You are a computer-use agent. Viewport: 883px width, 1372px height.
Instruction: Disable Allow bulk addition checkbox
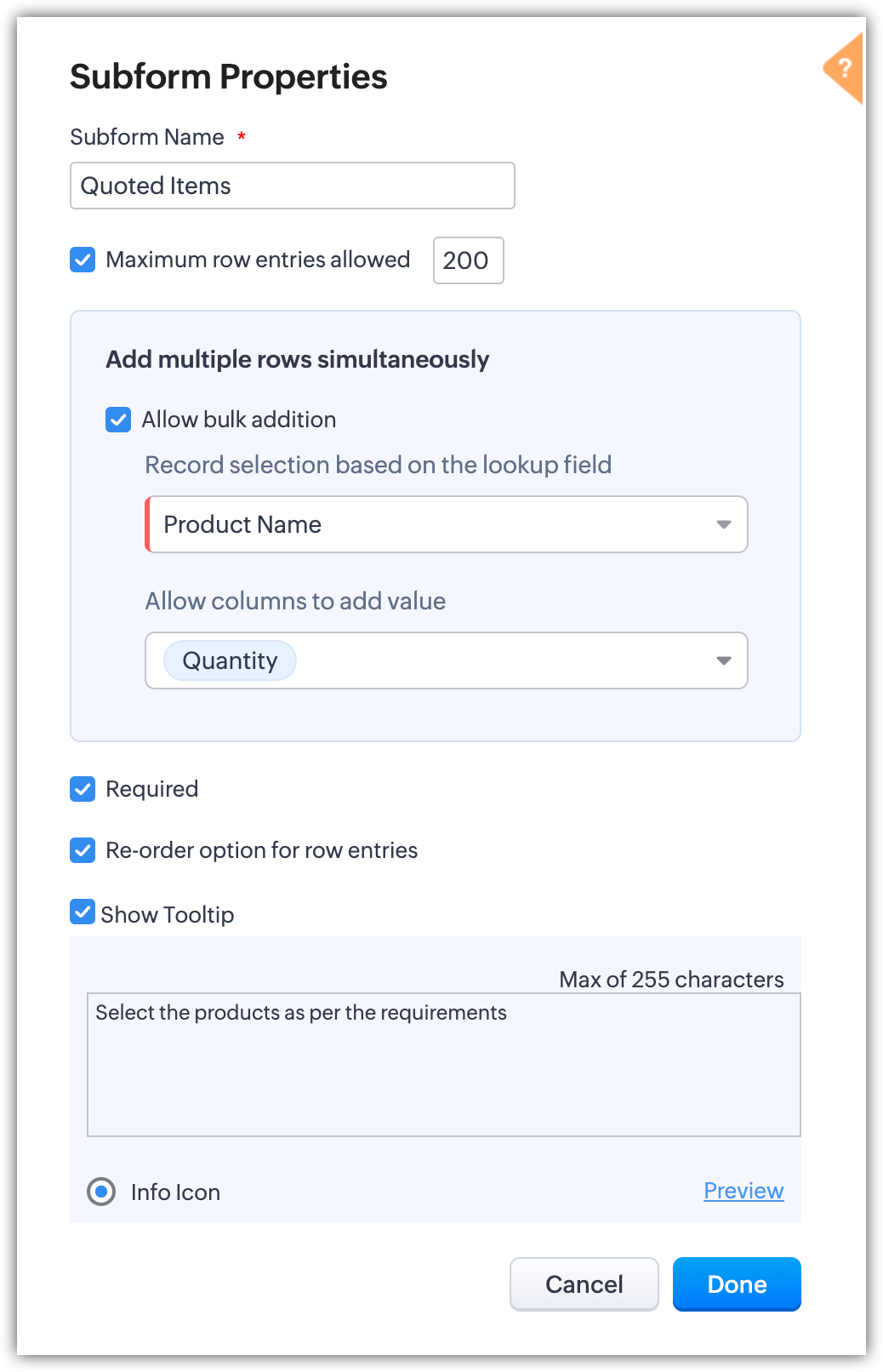point(118,420)
